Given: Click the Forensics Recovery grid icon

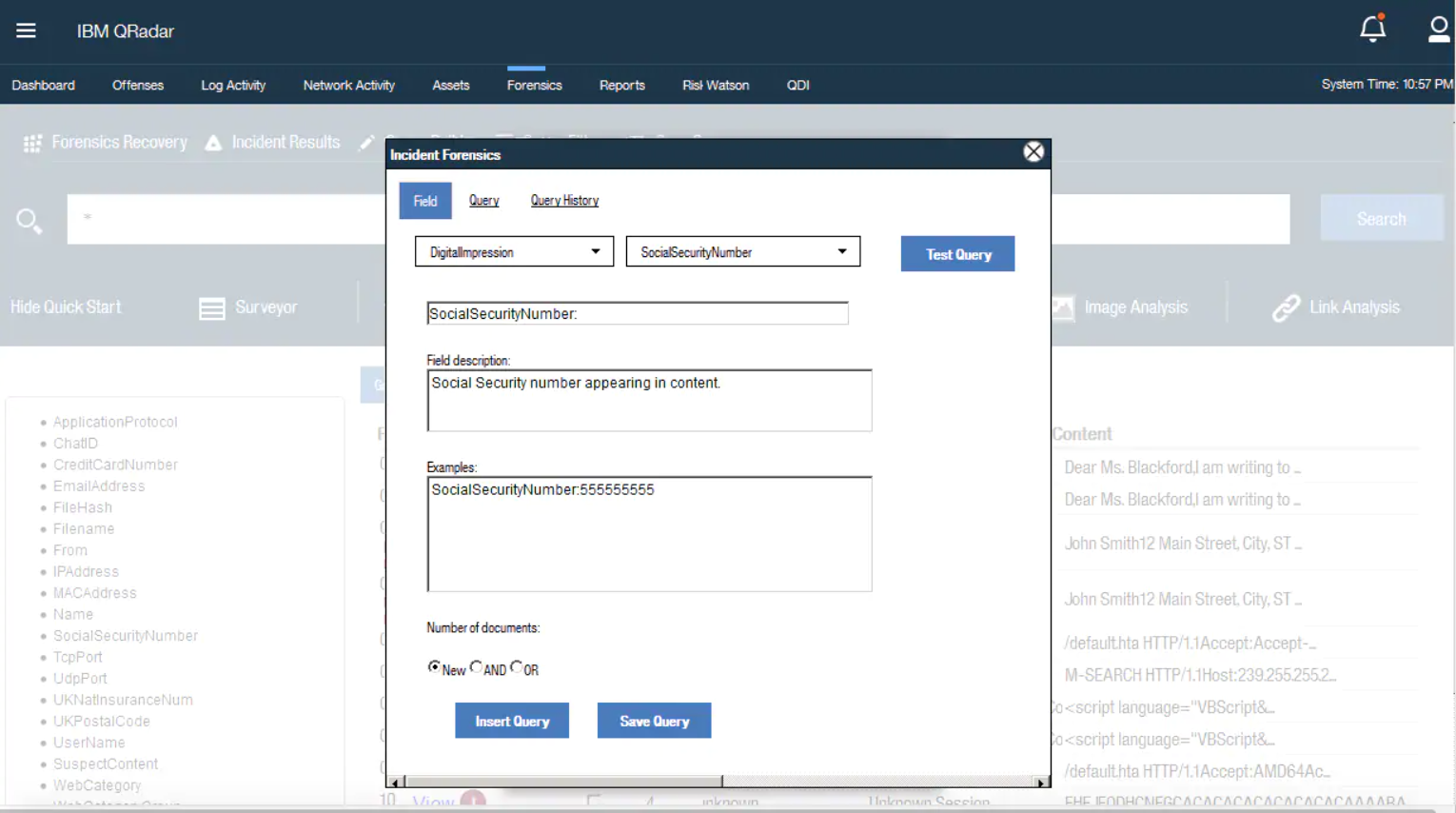Looking at the screenshot, I should coord(32,143).
